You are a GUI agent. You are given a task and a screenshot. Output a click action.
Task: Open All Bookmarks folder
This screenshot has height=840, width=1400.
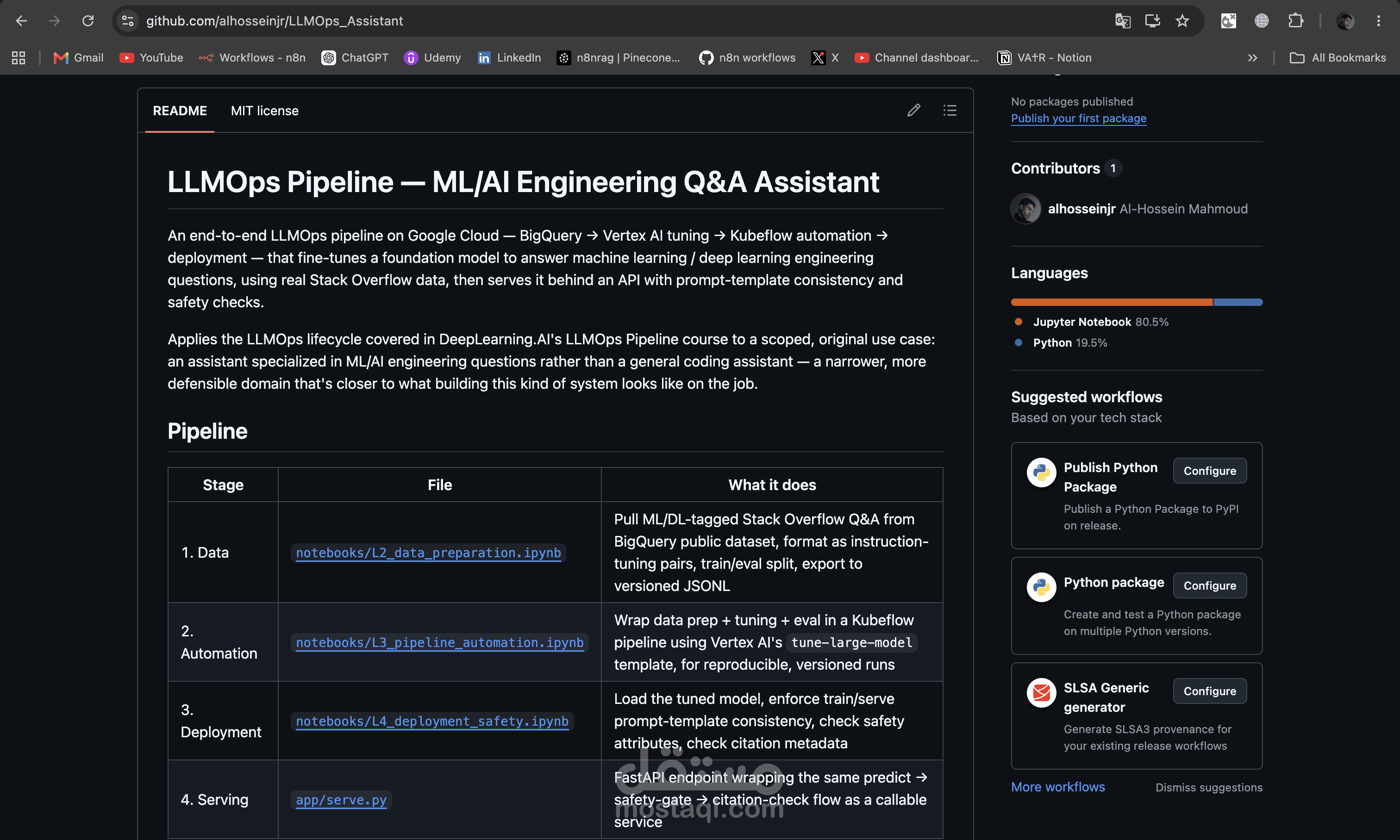(x=1337, y=58)
